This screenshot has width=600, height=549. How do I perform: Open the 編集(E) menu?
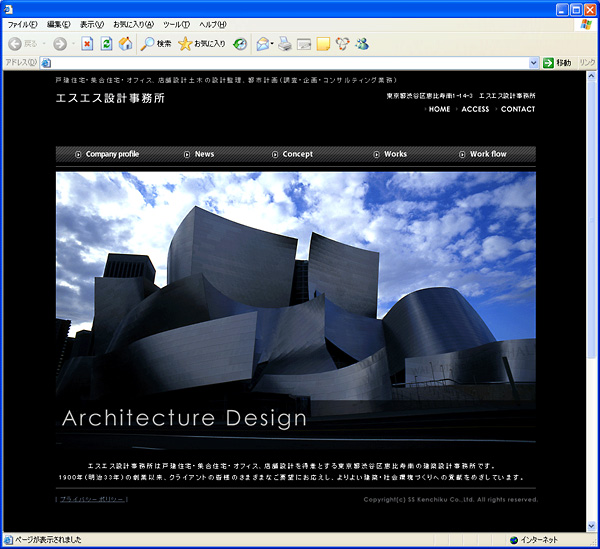(59, 24)
